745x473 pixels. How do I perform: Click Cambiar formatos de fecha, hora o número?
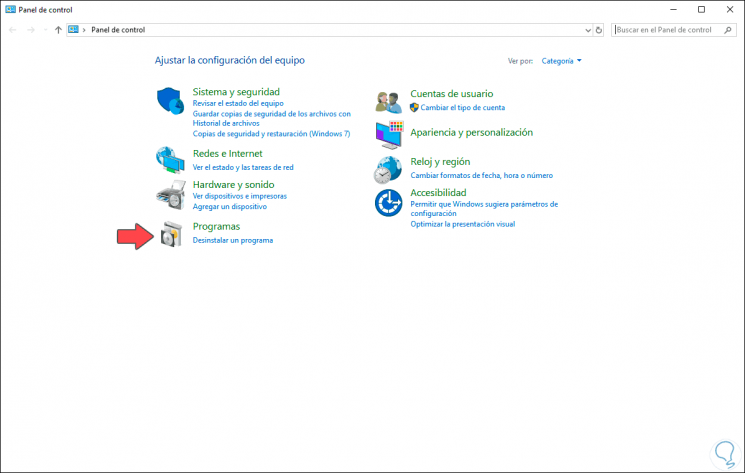click(481, 175)
